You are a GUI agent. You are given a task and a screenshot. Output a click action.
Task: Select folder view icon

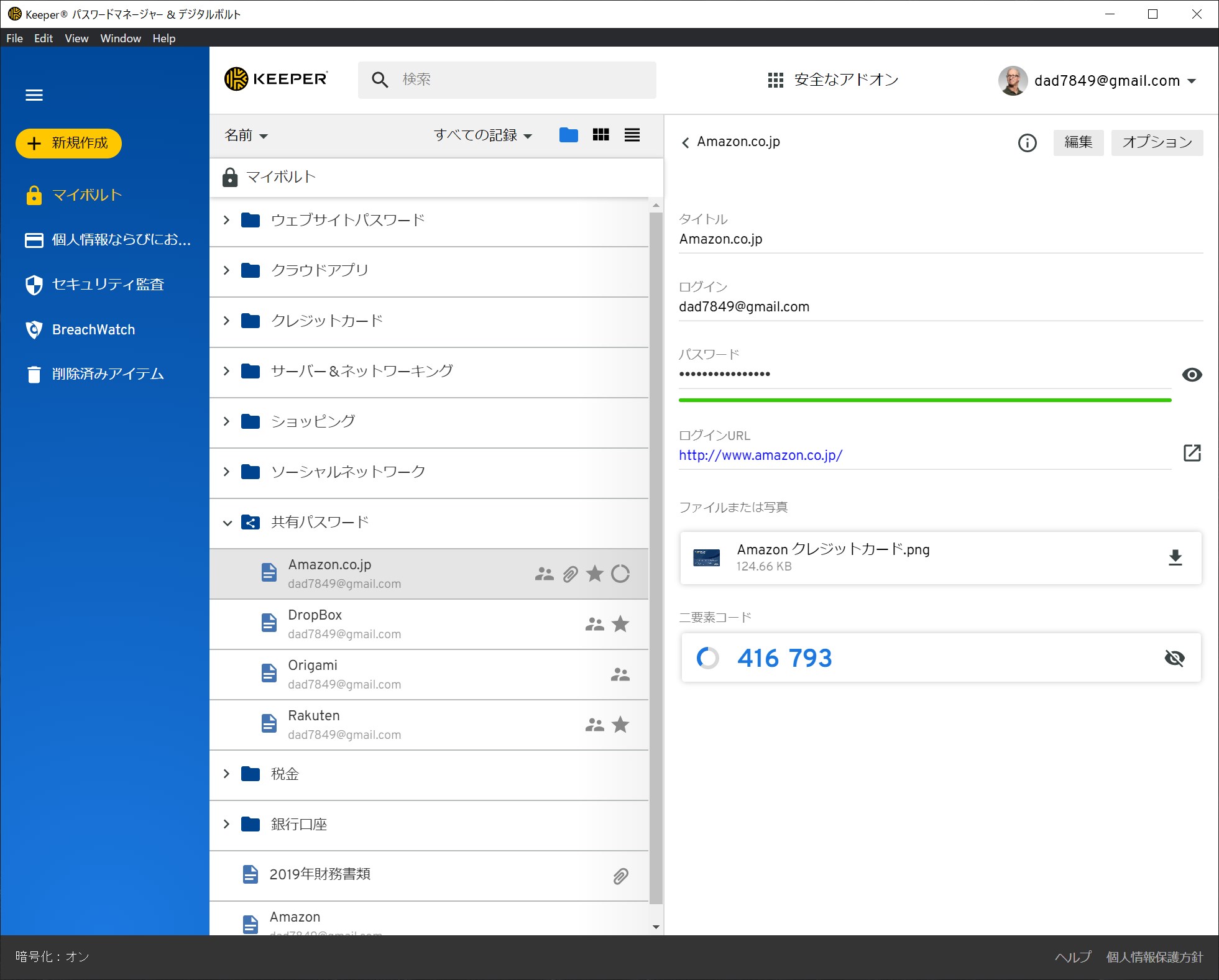568,135
